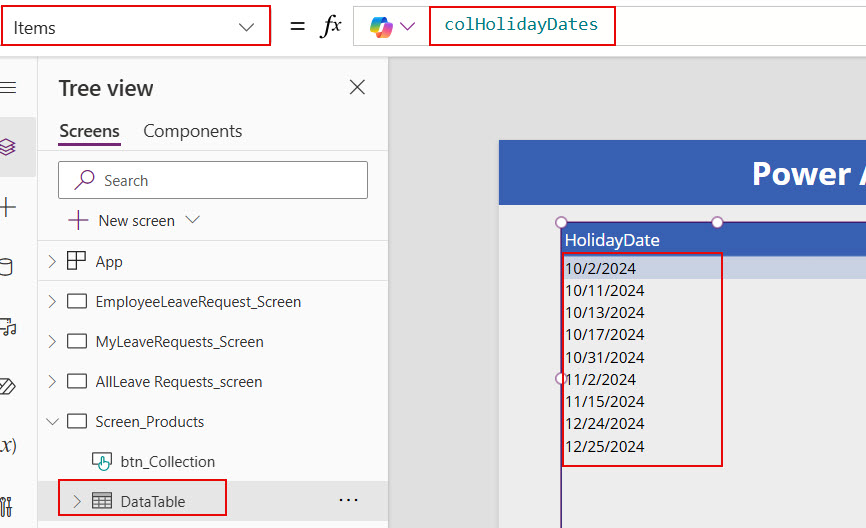Open Insert plus icon in rail
The image size is (866, 528).
click(x=8, y=207)
